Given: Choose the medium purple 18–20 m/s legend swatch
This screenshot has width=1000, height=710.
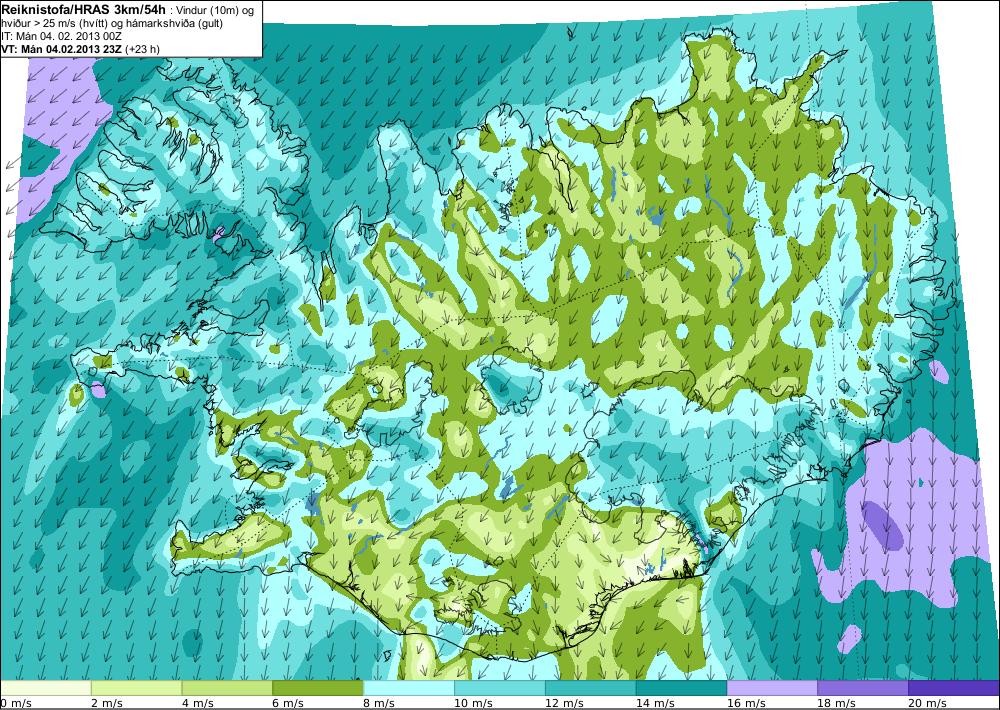Looking at the screenshot, I should click(863, 688).
